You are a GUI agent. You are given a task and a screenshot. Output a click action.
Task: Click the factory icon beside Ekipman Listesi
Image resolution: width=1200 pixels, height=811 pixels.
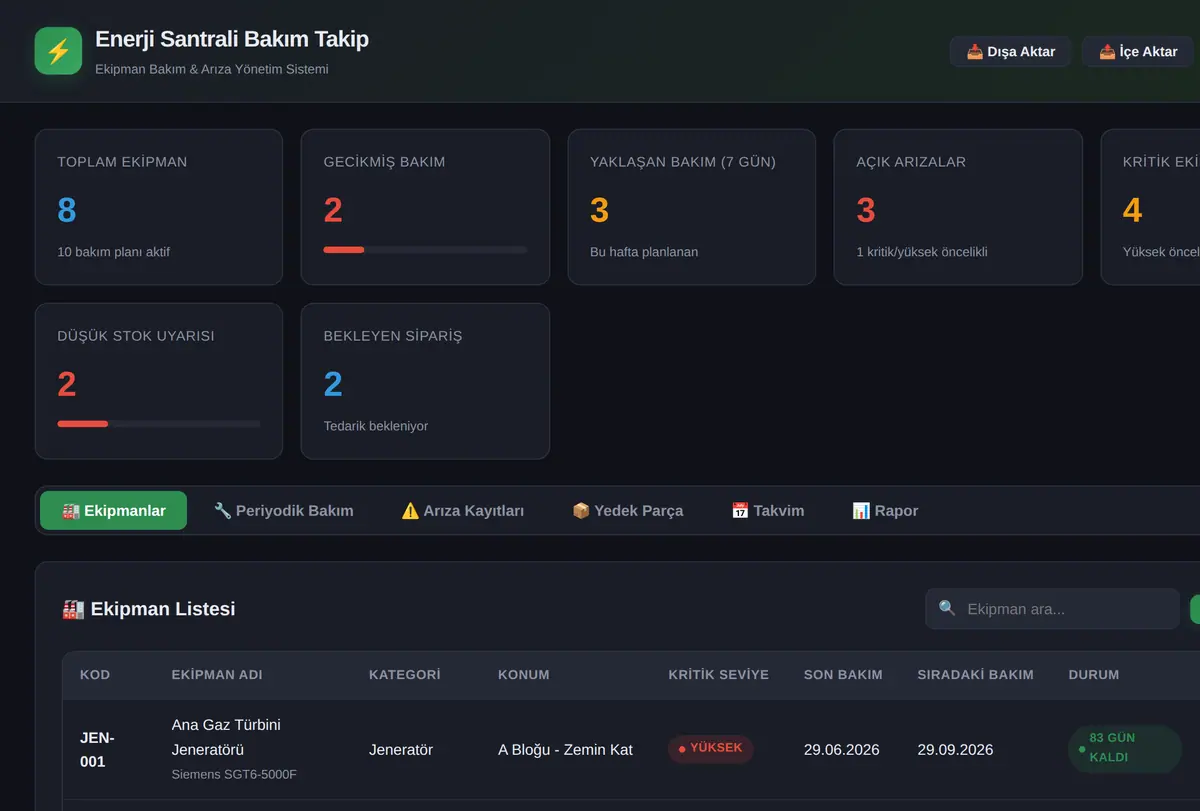click(x=73, y=609)
